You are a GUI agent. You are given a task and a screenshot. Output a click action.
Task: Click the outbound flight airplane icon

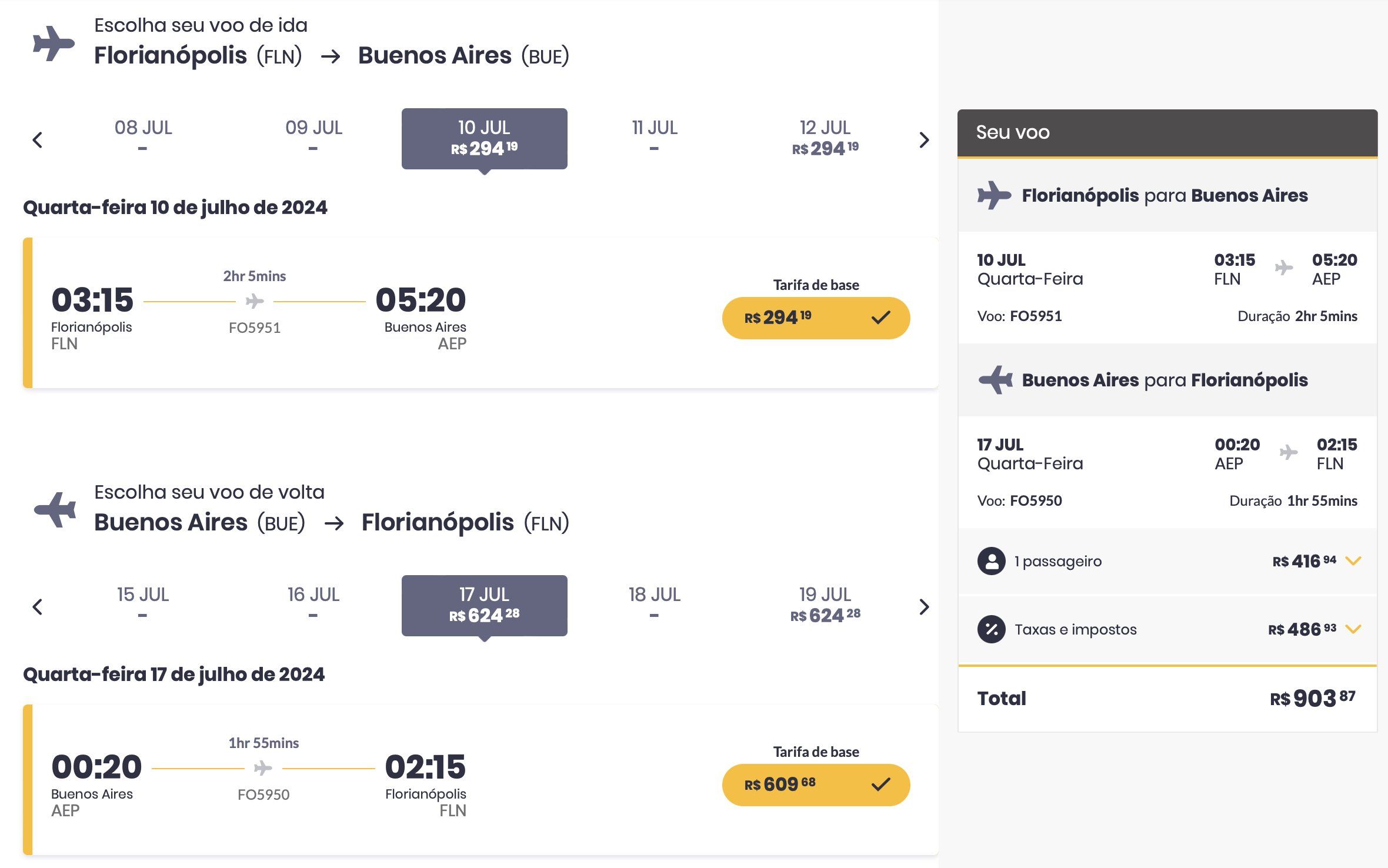pyautogui.click(x=54, y=43)
